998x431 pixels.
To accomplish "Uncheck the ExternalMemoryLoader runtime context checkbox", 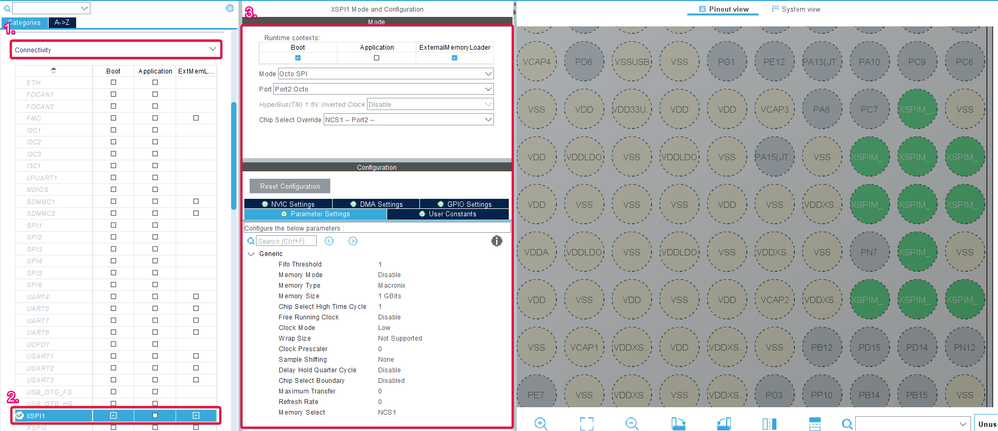I will [x=454, y=58].
